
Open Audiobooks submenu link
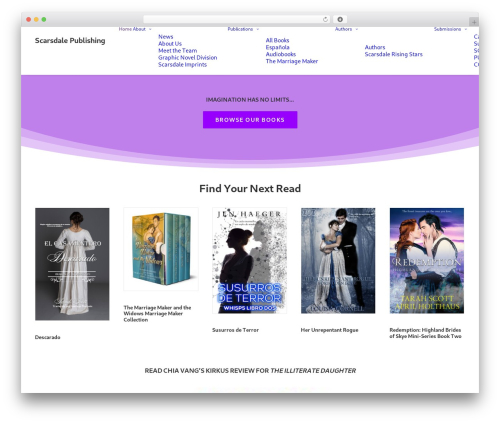pyautogui.click(x=281, y=54)
